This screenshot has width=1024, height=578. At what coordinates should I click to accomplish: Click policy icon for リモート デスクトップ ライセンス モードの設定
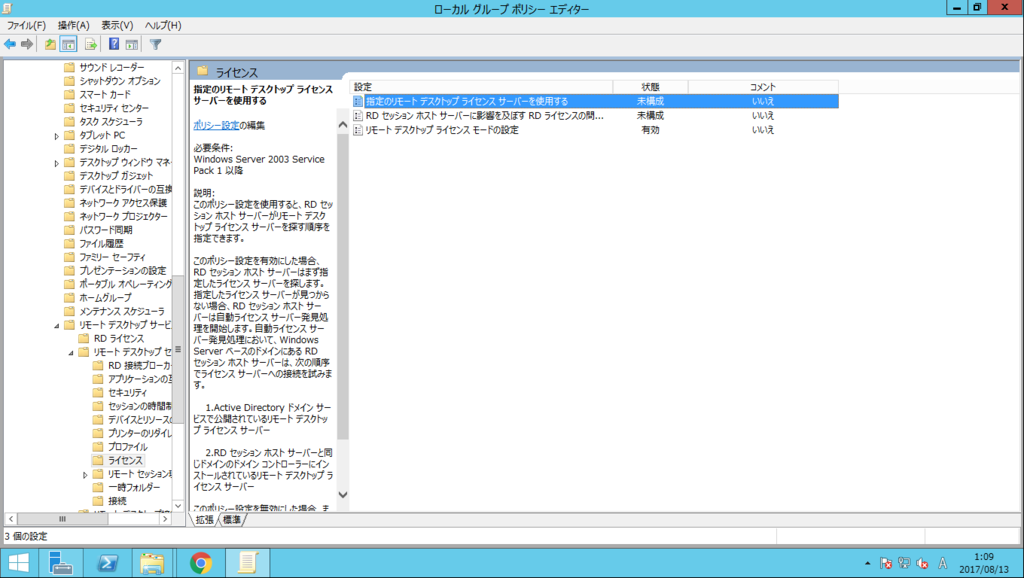pyautogui.click(x=358, y=130)
